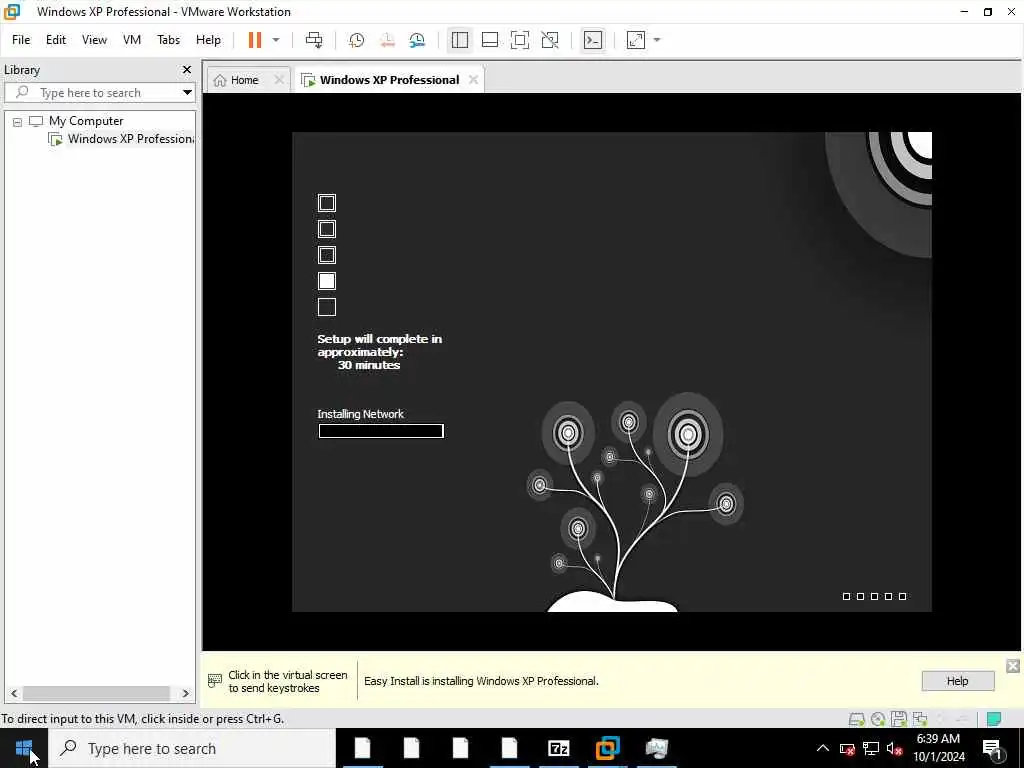The image size is (1024, 768).
Task: Send Ctrl+Alt+Del to the virtual machine
Action: click(314, 40)
